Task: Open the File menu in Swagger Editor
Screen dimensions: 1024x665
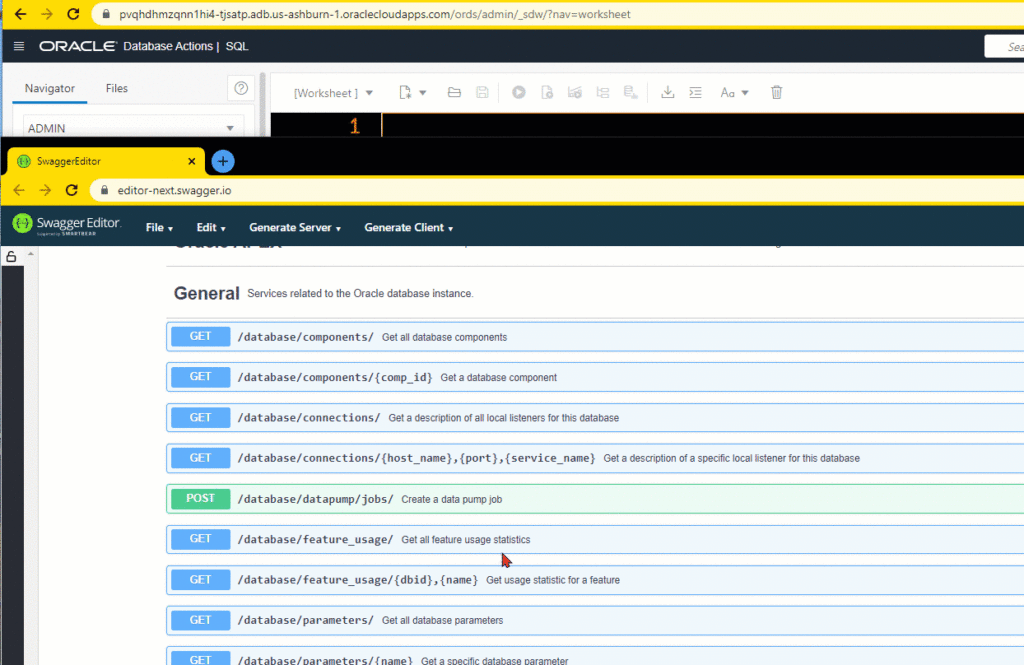Action: tap(158, 227)
